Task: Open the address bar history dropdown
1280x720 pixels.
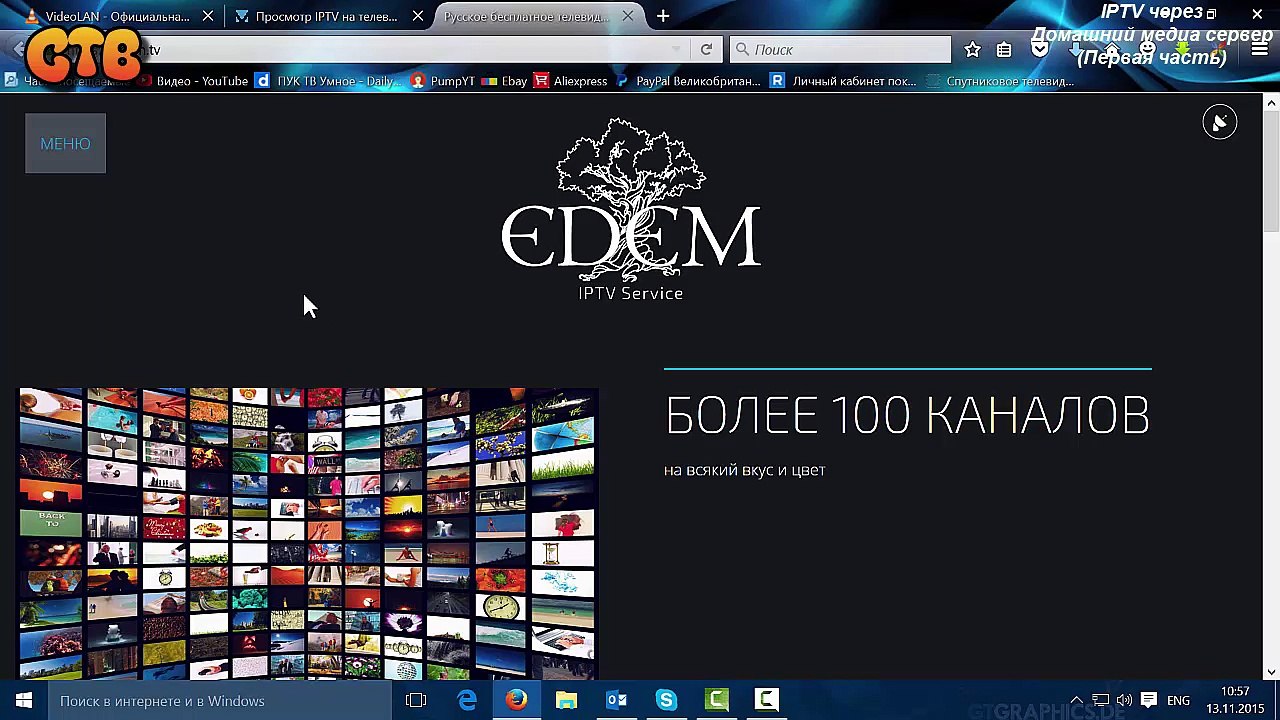Action: coord(677,49)
